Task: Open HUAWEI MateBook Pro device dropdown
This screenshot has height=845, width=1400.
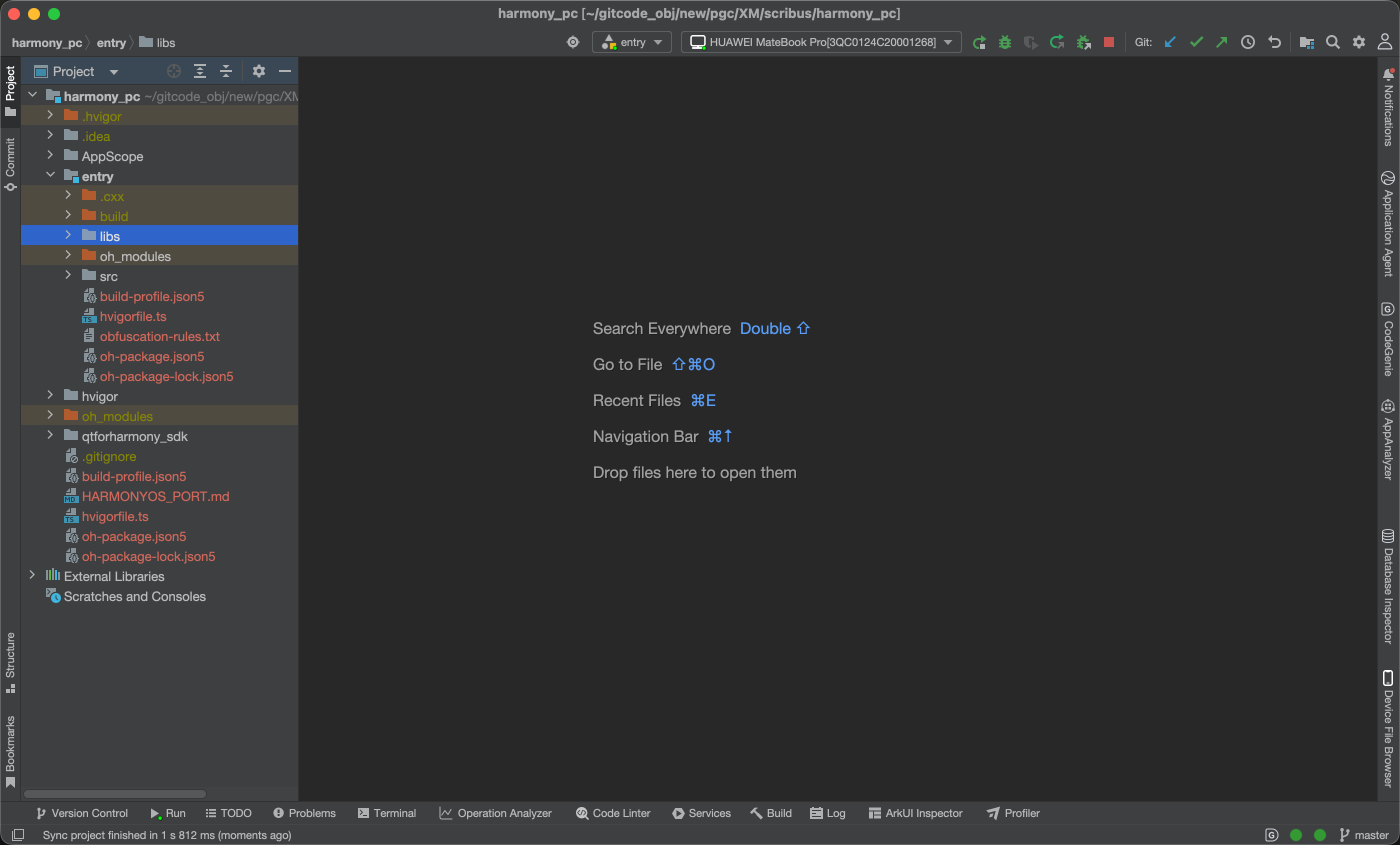Action: click(x=821, y=42)
